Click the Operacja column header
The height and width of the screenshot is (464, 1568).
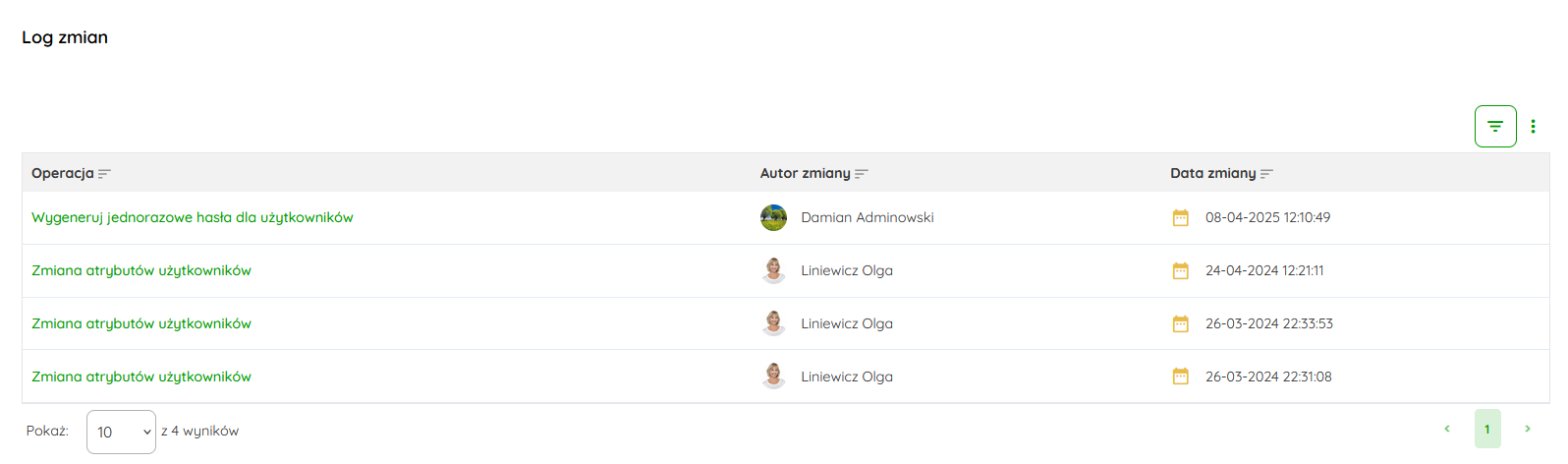tap(62, 174)
